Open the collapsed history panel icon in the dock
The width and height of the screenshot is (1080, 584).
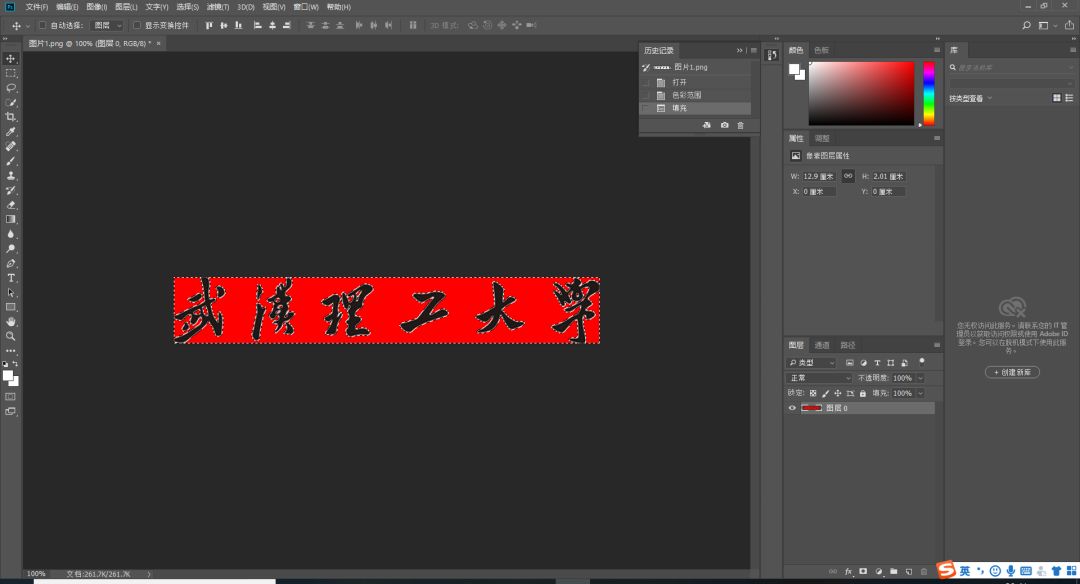coord(772,55)
